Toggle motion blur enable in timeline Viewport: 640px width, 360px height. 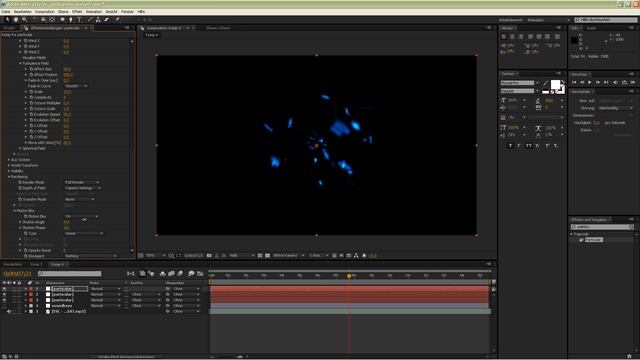180,273
